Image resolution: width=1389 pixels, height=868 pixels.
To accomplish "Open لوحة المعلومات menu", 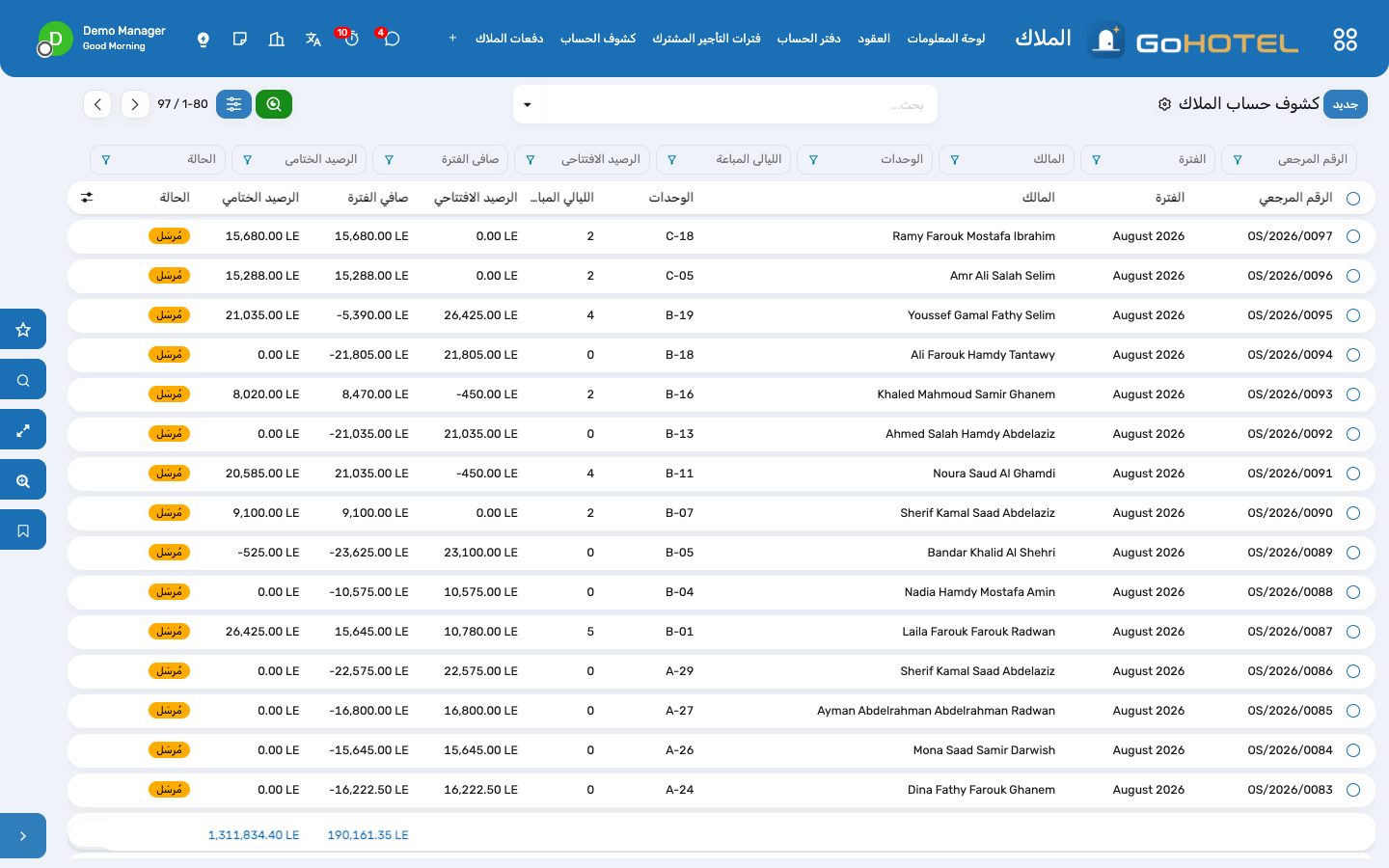I will pos(946,39).
